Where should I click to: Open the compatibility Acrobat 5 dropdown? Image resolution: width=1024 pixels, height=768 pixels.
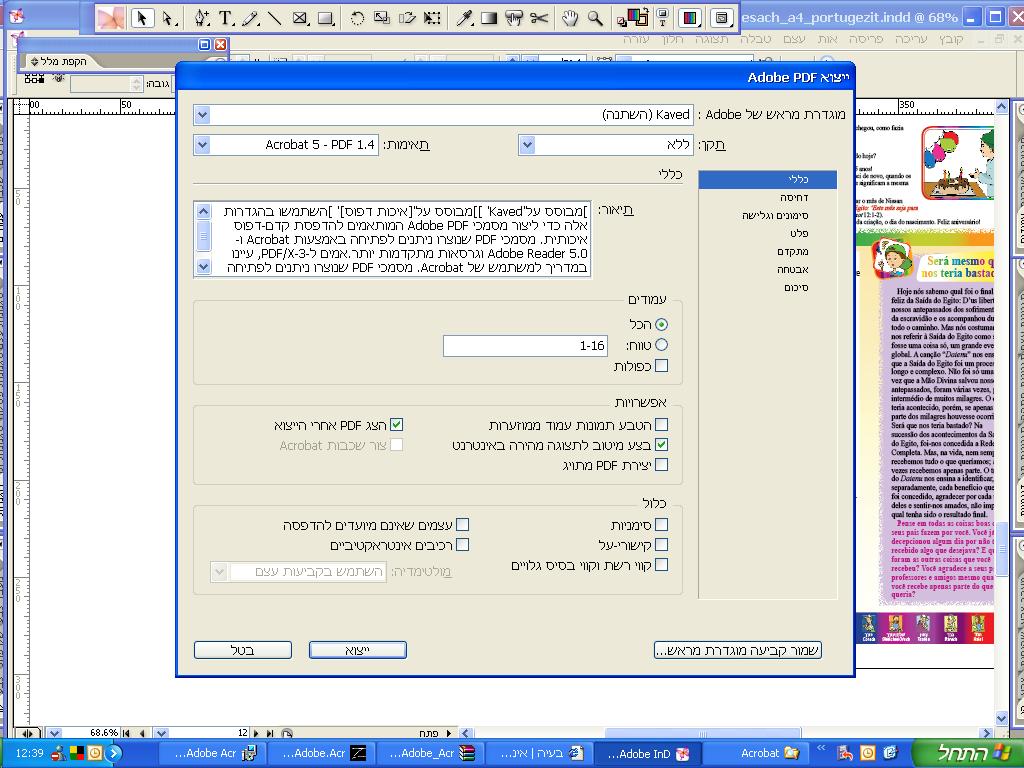[202, 145]
